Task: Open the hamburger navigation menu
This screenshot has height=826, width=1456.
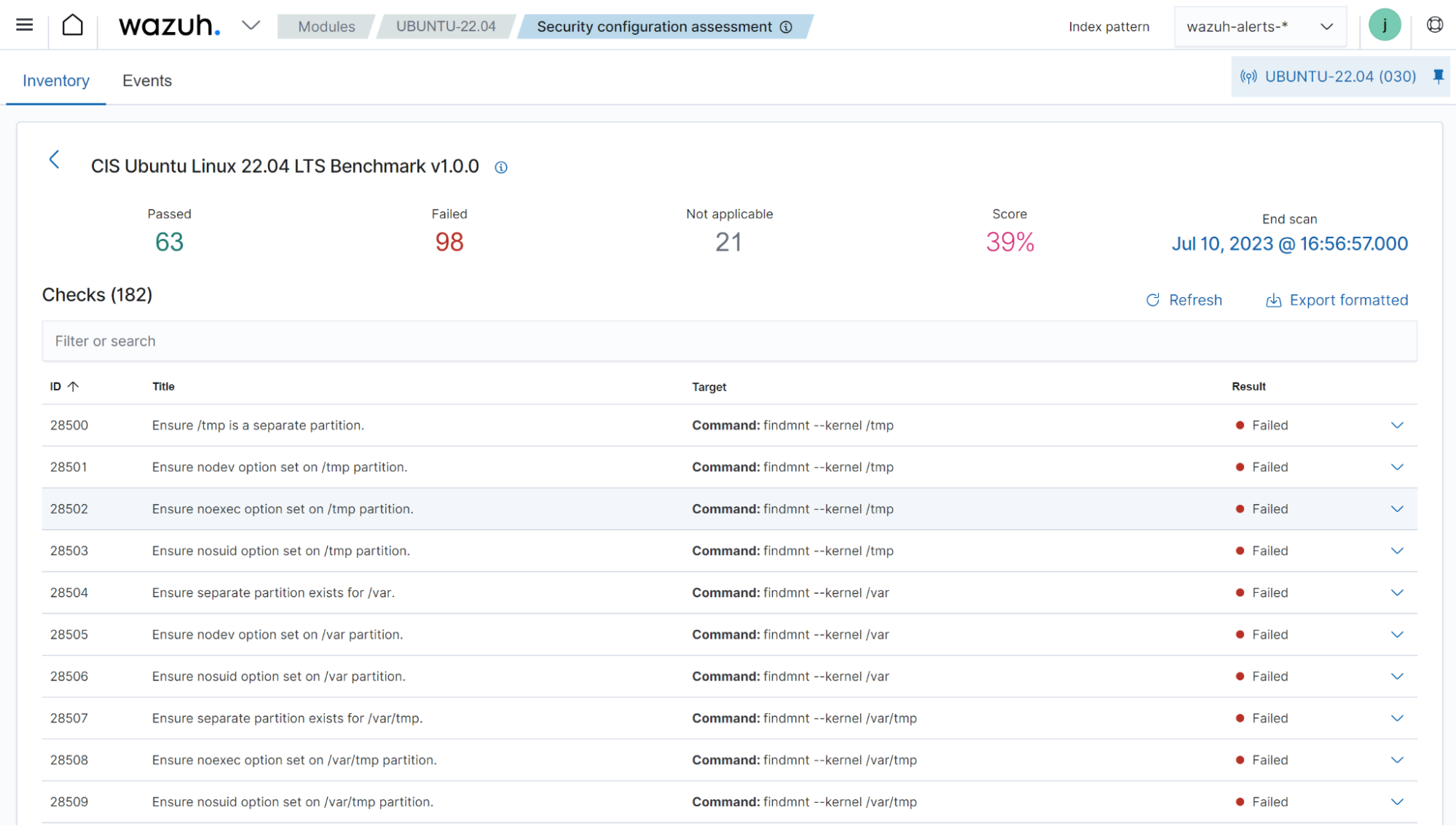Action: 24,25
